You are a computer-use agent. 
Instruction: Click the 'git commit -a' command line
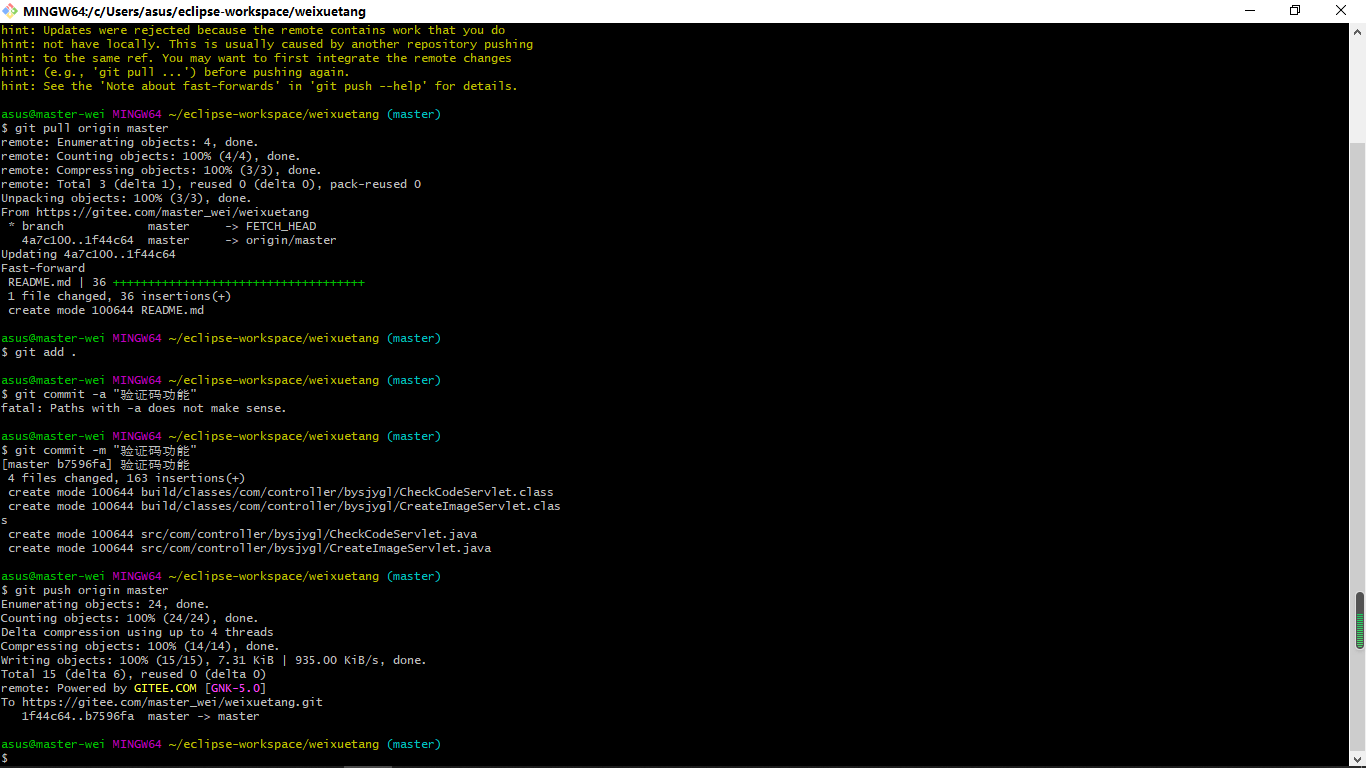(x=99, y=394)
